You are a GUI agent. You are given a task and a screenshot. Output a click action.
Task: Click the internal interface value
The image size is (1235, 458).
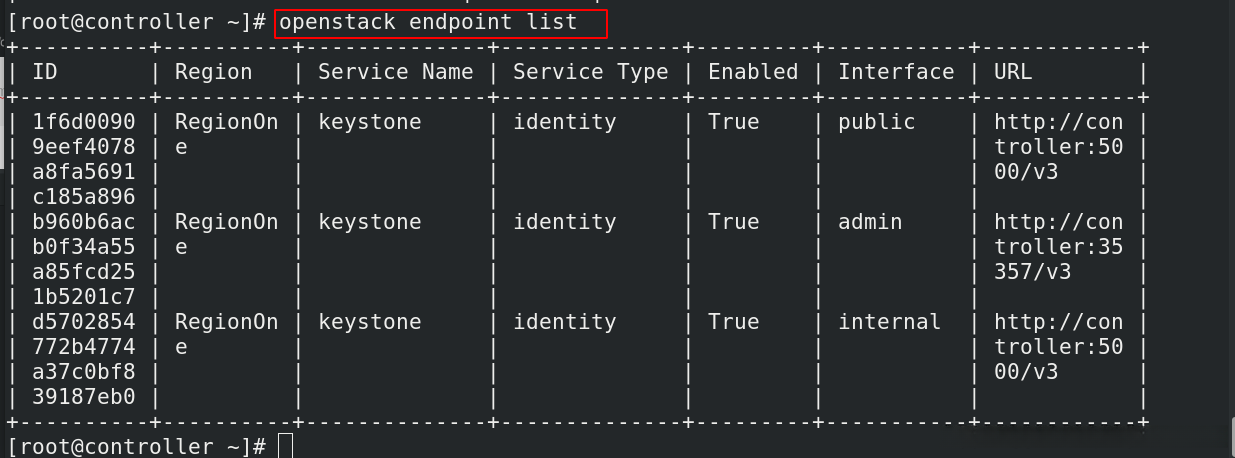click(889, 322)
